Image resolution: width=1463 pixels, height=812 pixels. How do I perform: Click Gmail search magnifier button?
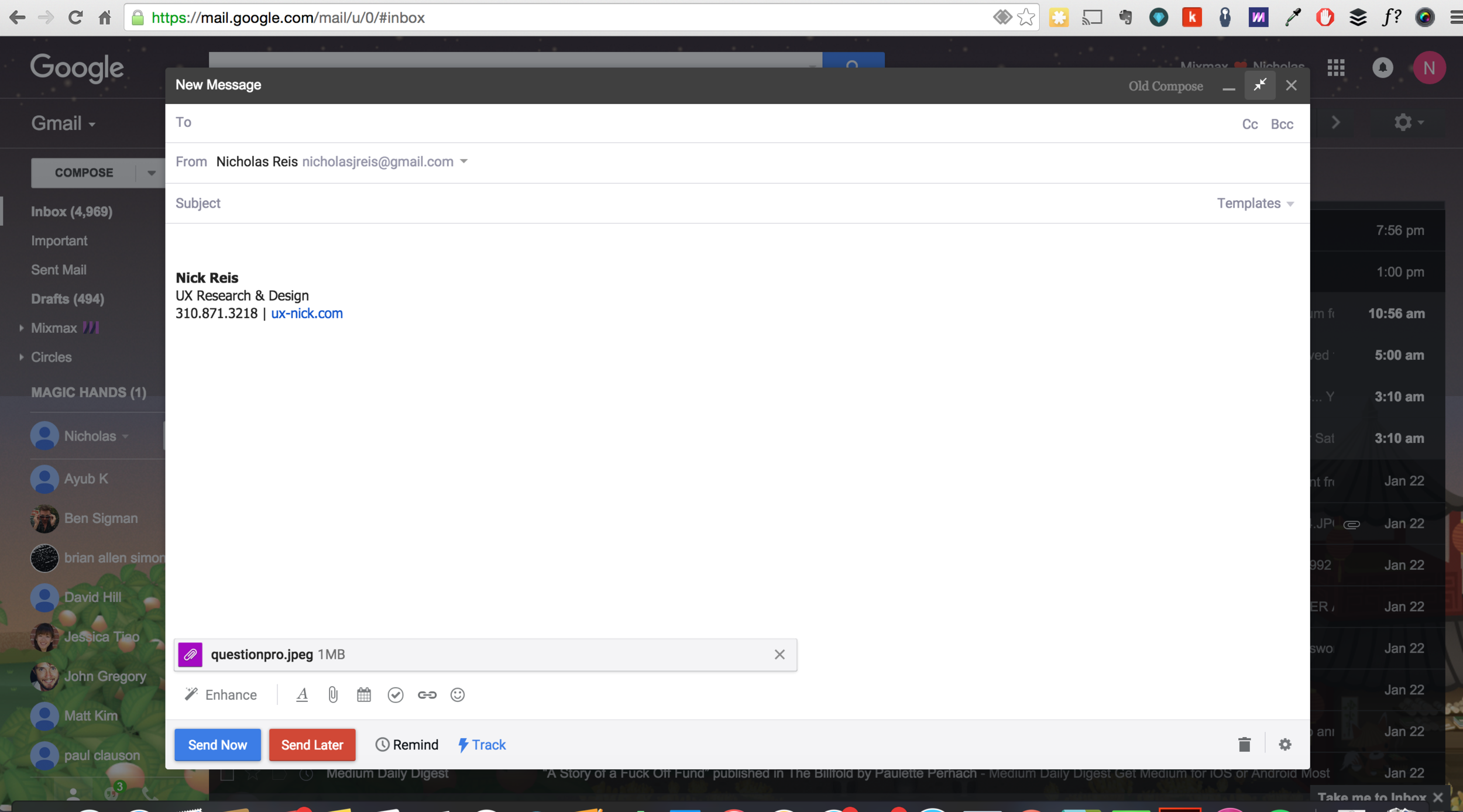[x=853, y=60]
